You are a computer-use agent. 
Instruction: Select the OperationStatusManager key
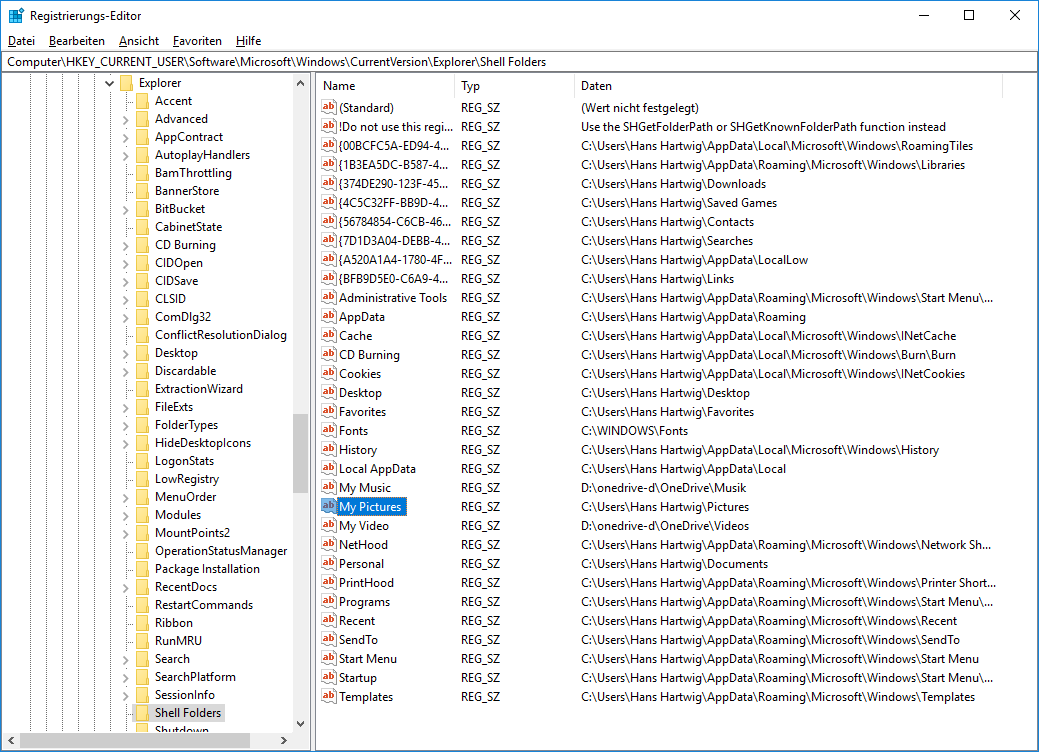(x=221, y=551)
